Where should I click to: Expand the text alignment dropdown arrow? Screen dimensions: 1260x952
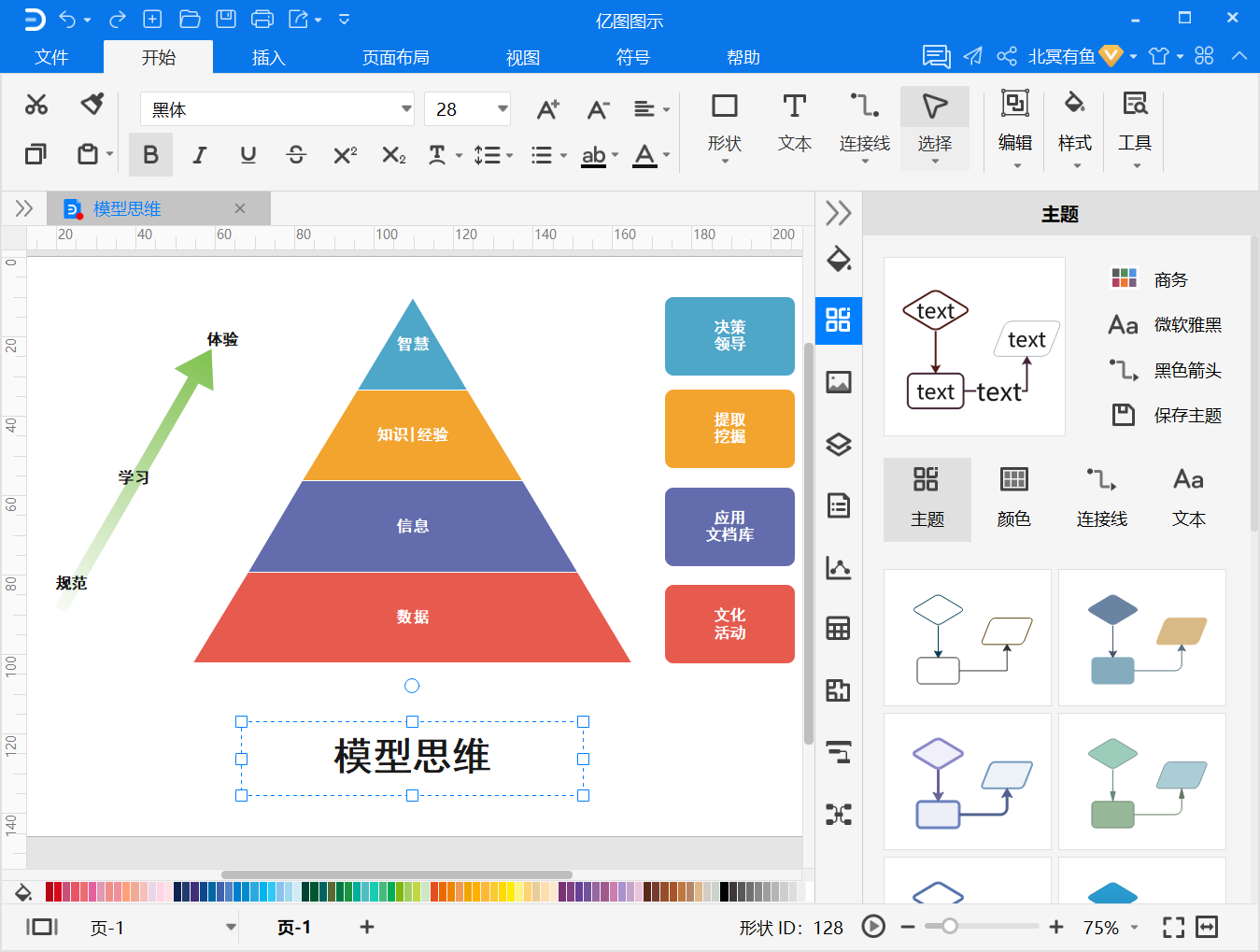coord(666,110)
